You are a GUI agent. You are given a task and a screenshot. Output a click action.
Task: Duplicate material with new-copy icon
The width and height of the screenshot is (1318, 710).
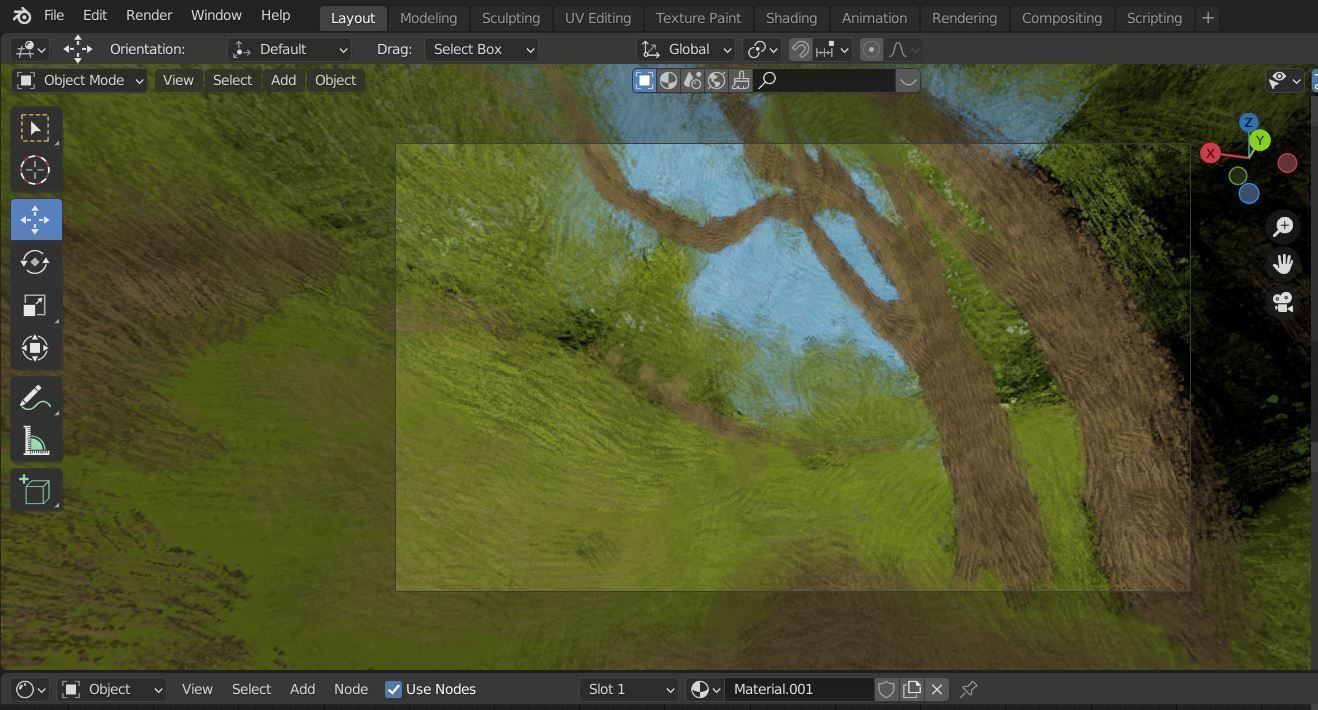[911, 689]
